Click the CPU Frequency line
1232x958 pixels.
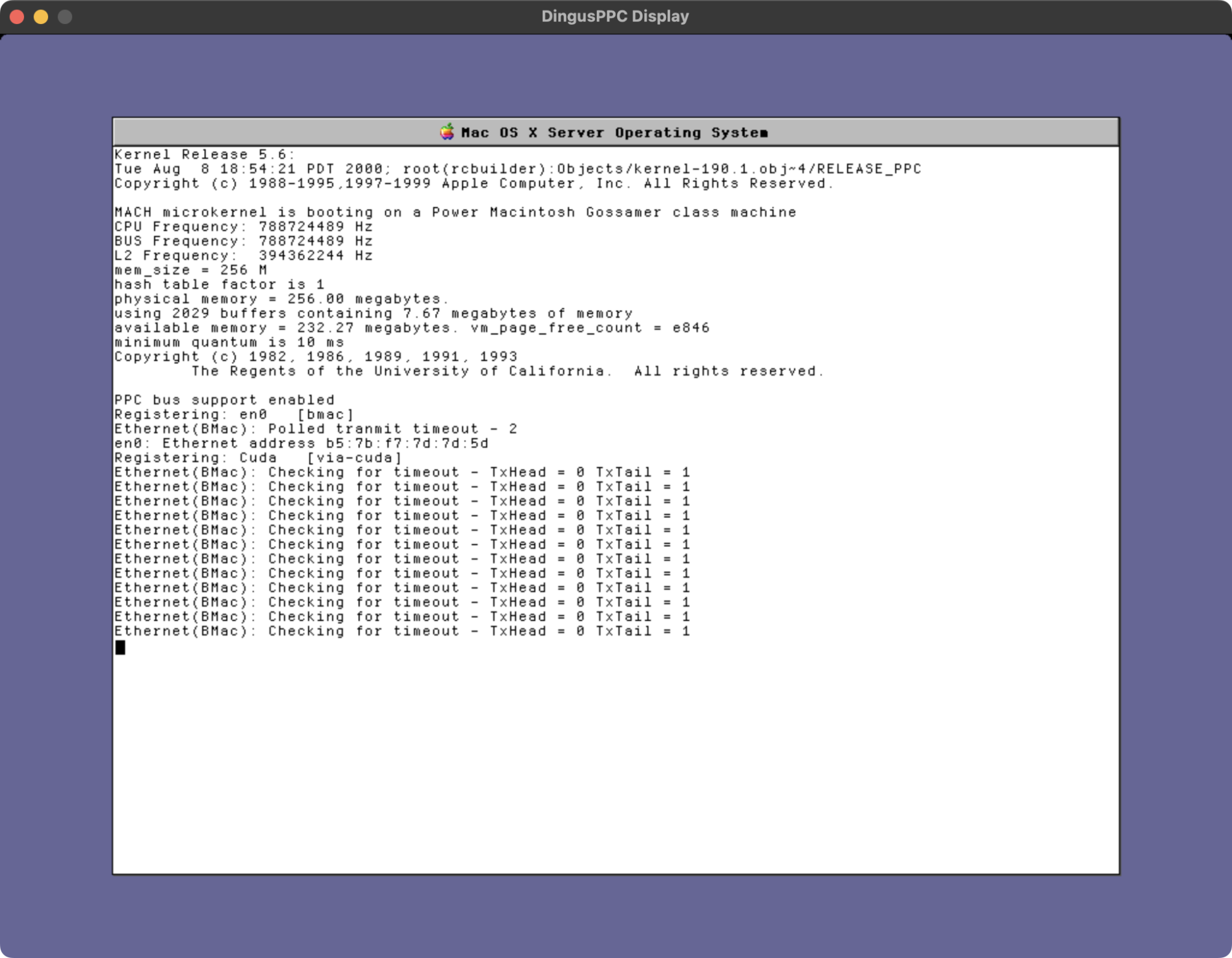pos(243,227)
